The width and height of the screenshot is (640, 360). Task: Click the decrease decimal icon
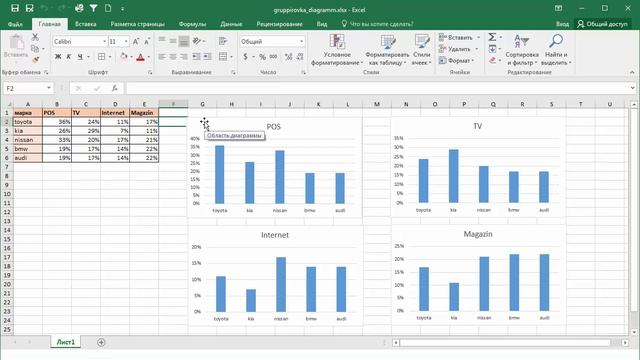300,57
